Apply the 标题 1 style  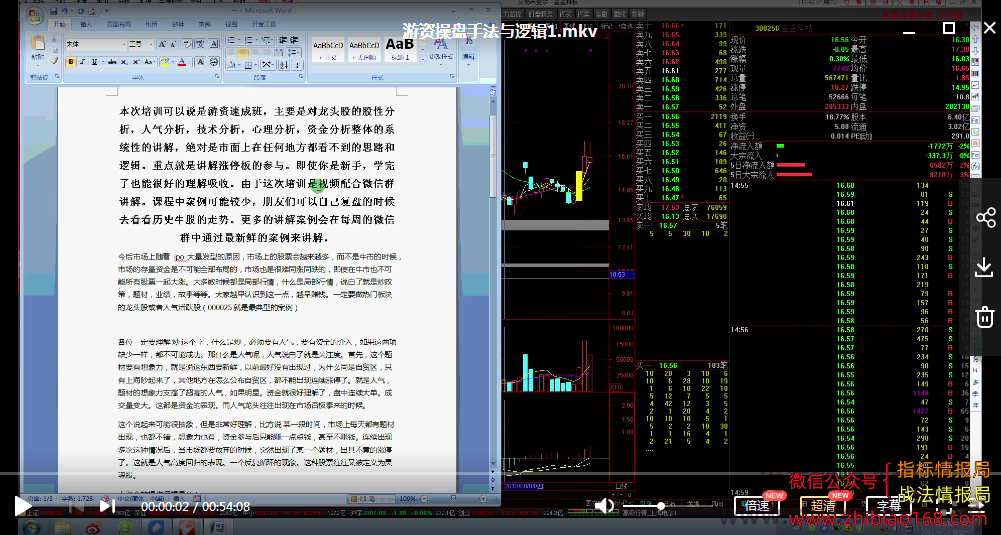click(x=400, y=49)
